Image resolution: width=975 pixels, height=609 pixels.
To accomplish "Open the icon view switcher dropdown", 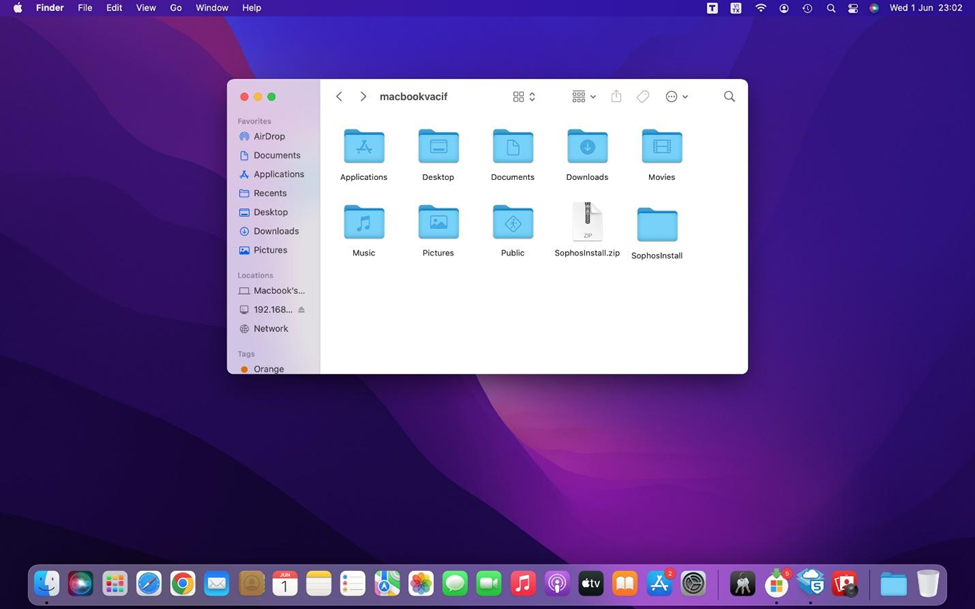I will pos(524,96).
